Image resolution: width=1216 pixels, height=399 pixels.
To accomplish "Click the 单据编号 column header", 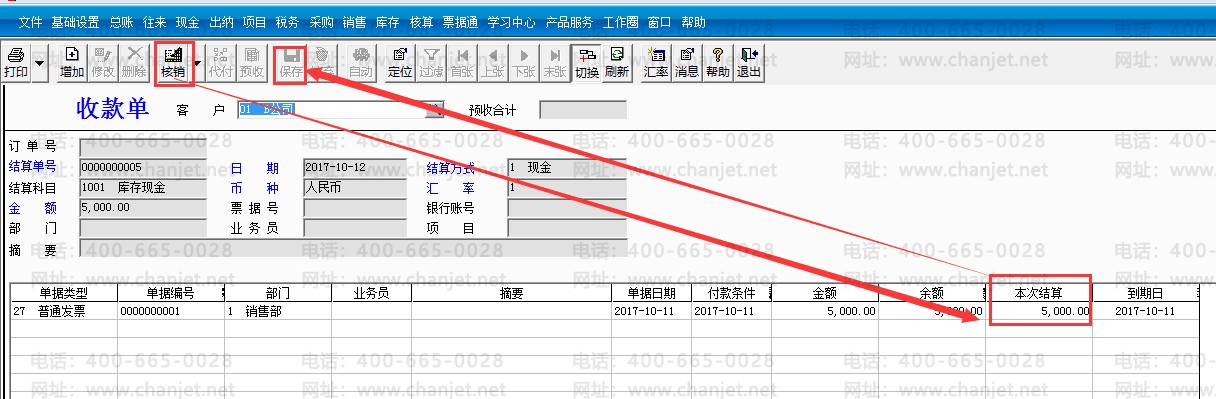I will point(171,293).
